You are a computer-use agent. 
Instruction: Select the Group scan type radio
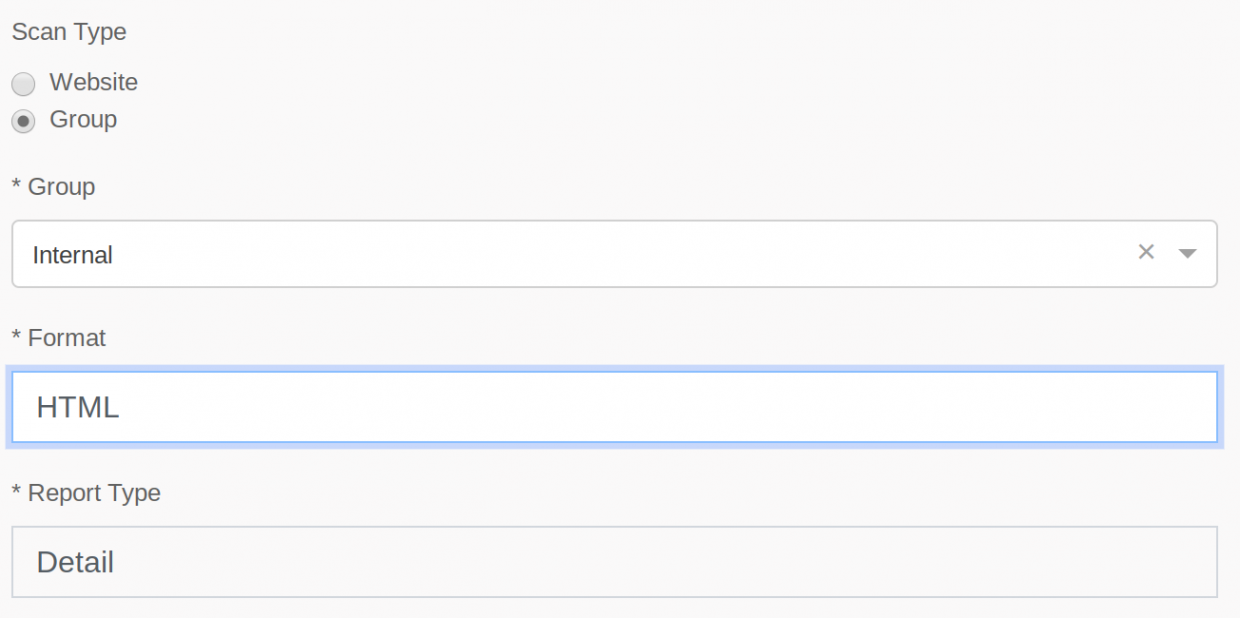coord(23,121)
